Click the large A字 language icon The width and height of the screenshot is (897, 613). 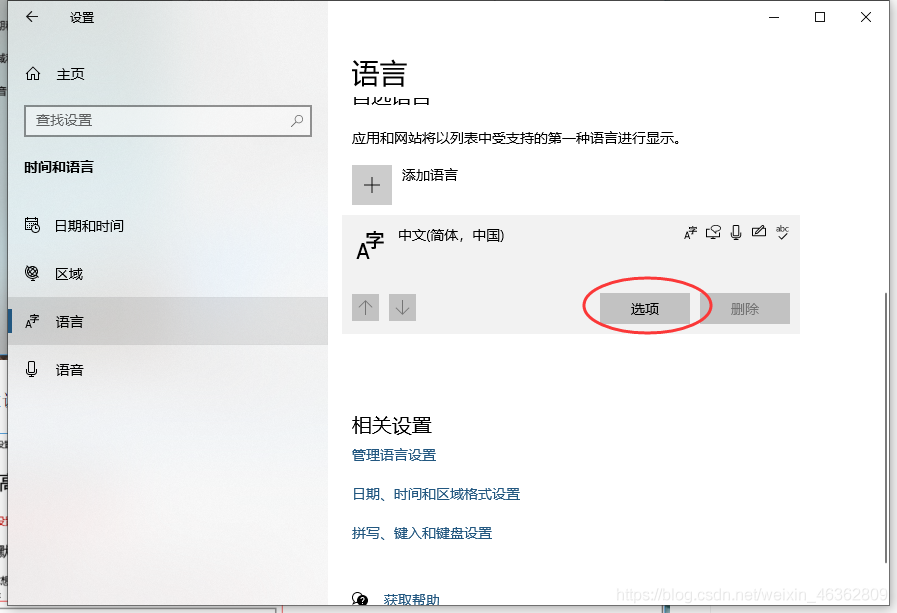[x=370, y=245]
